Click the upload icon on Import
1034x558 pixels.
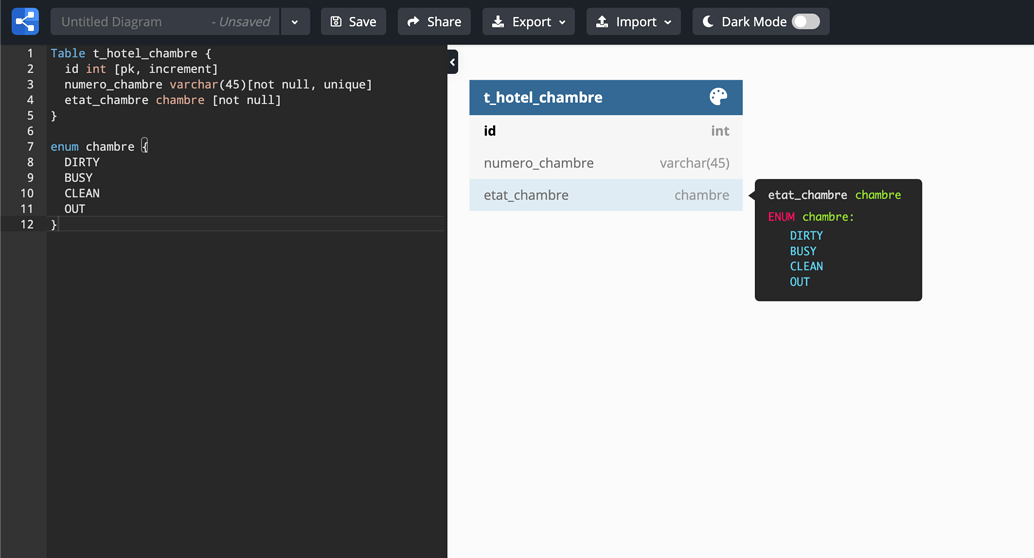(x=602, y=22)
